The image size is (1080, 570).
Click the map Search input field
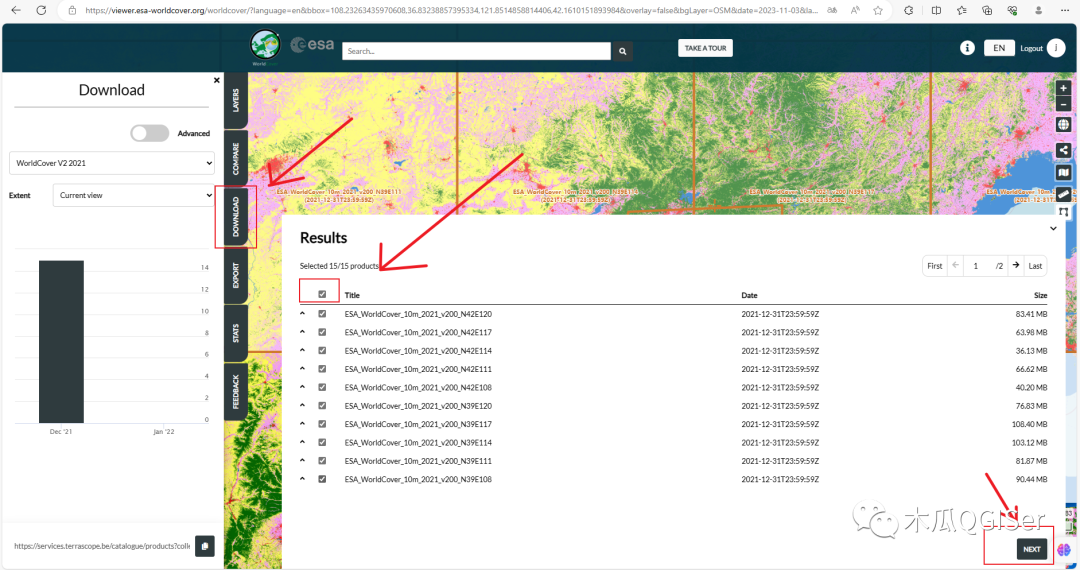pyautogui.click(x=477, y=51)
